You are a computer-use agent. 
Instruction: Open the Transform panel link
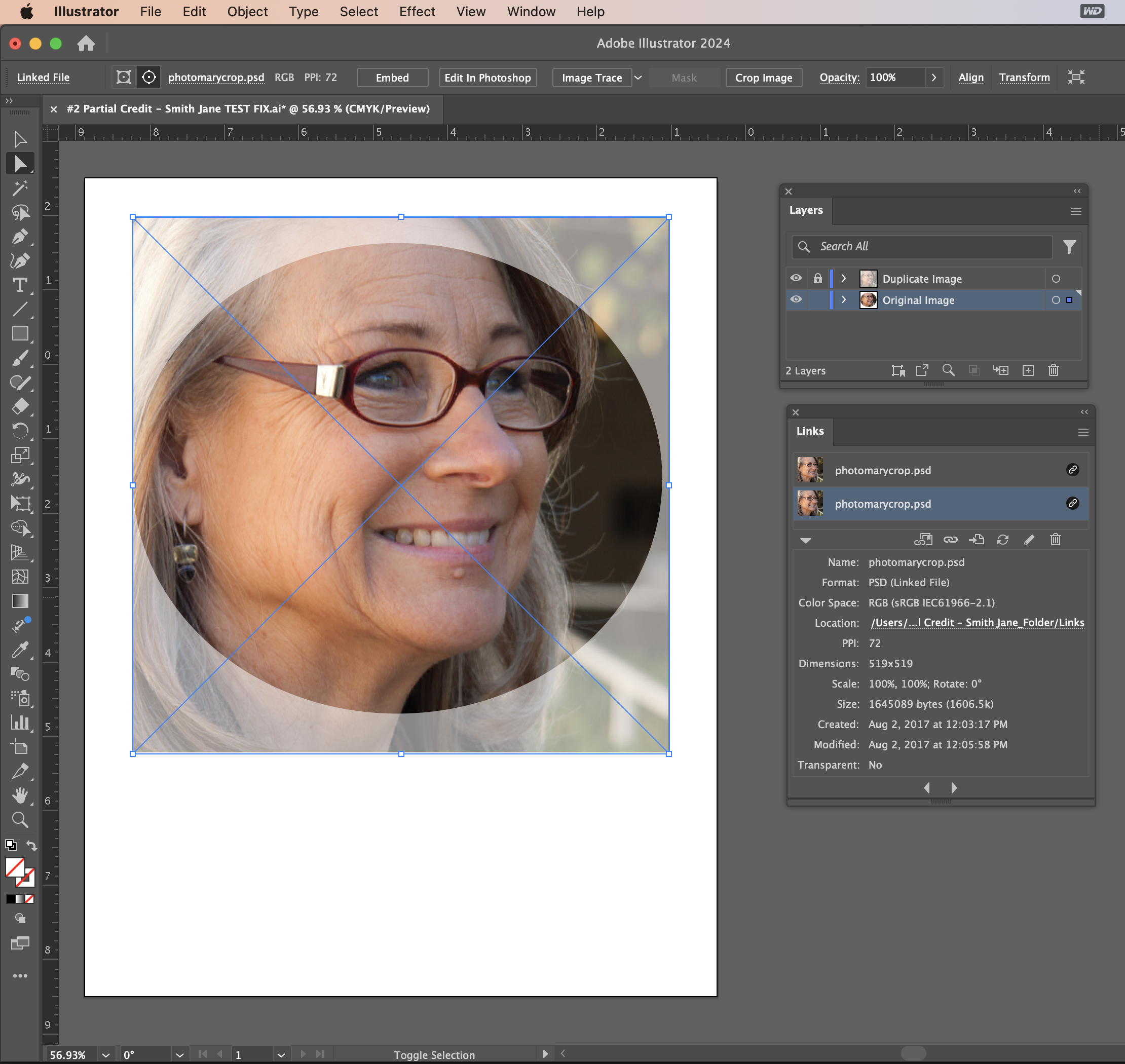tap(1024, 77)
